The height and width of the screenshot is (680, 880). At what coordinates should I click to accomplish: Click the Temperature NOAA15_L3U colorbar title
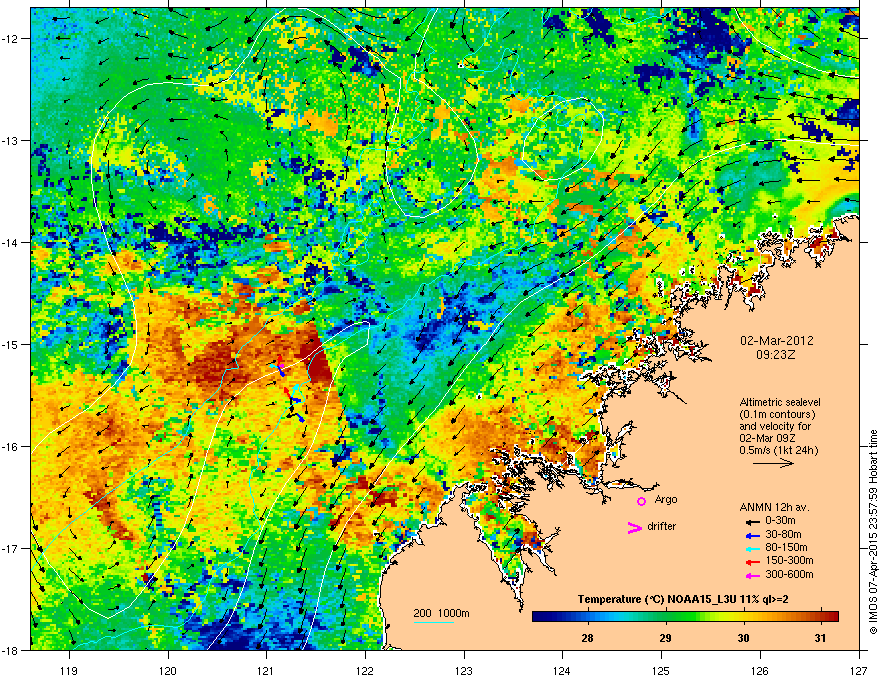click(683, 600)
